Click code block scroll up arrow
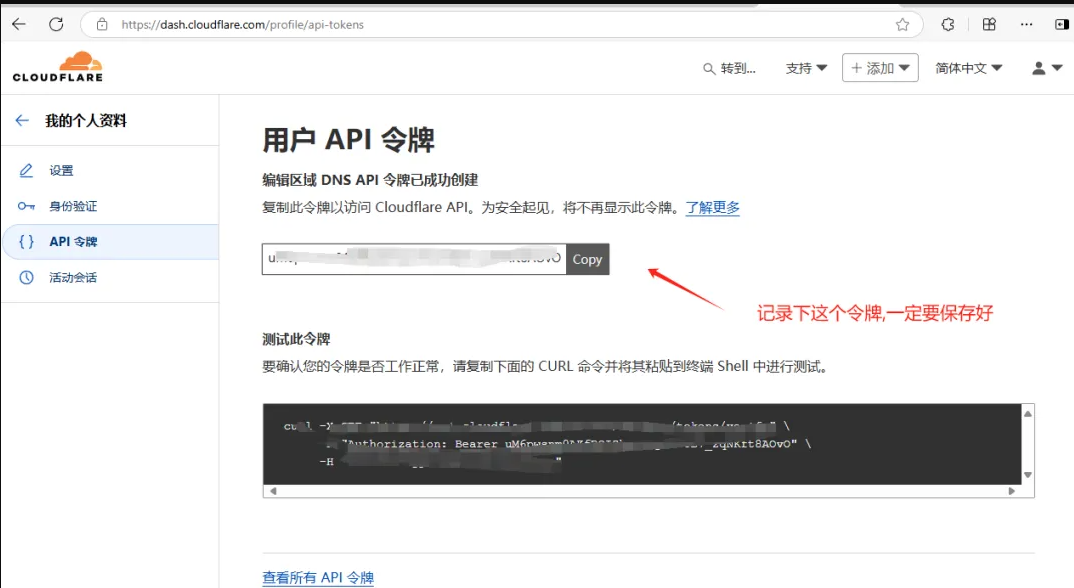This screenshot has width=1074, height=588. 1027,413
